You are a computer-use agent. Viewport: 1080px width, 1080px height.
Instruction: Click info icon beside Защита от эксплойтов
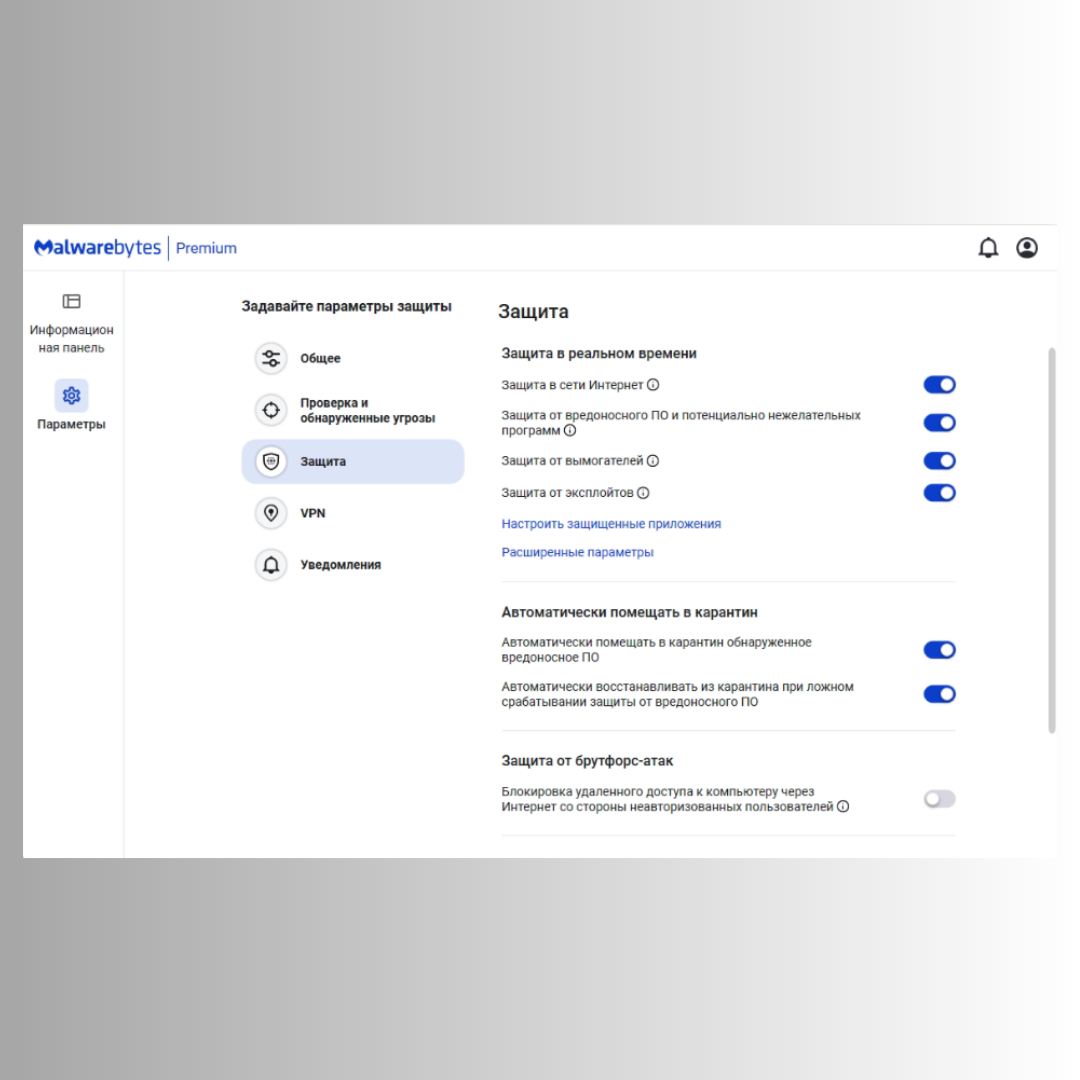pos(643,492)
